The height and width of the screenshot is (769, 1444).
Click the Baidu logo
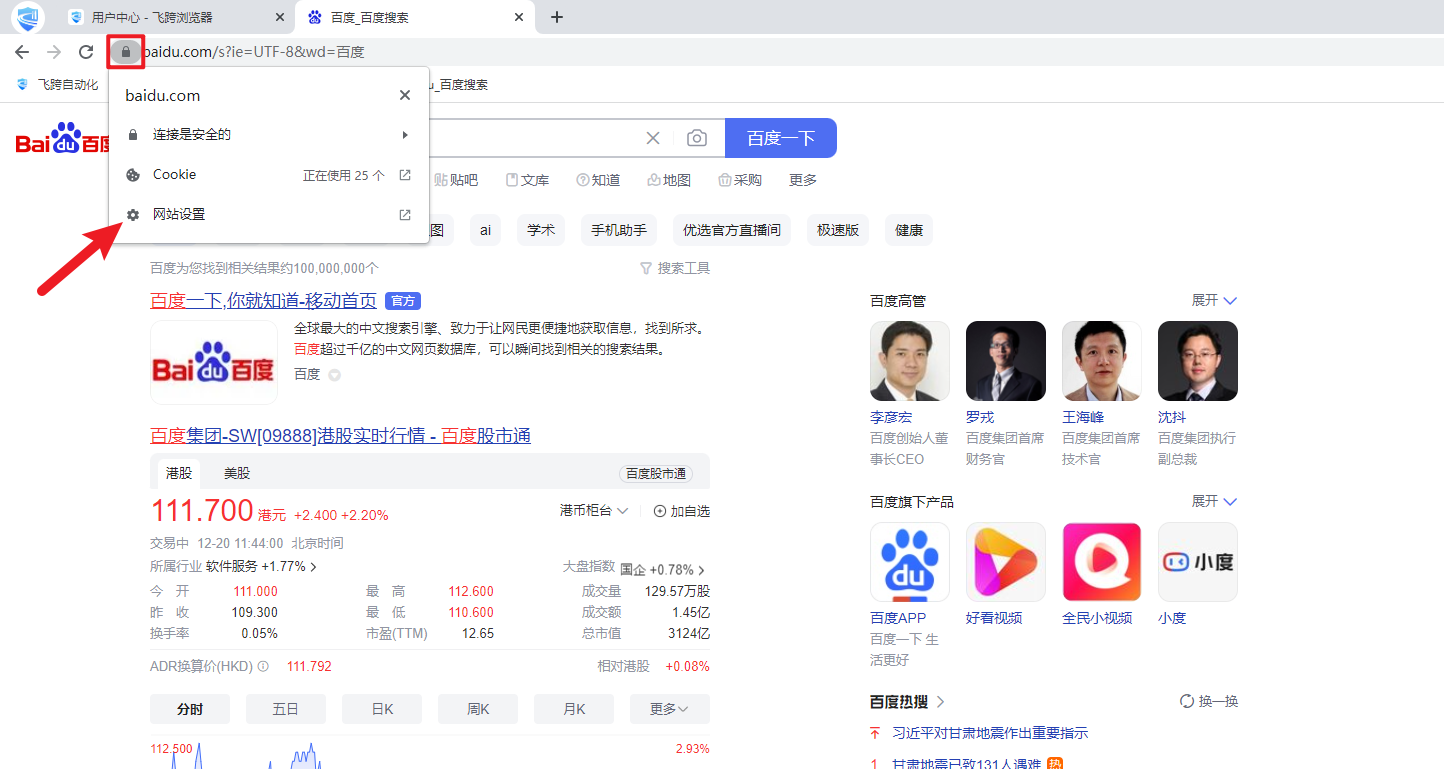(x=64, y=139)
